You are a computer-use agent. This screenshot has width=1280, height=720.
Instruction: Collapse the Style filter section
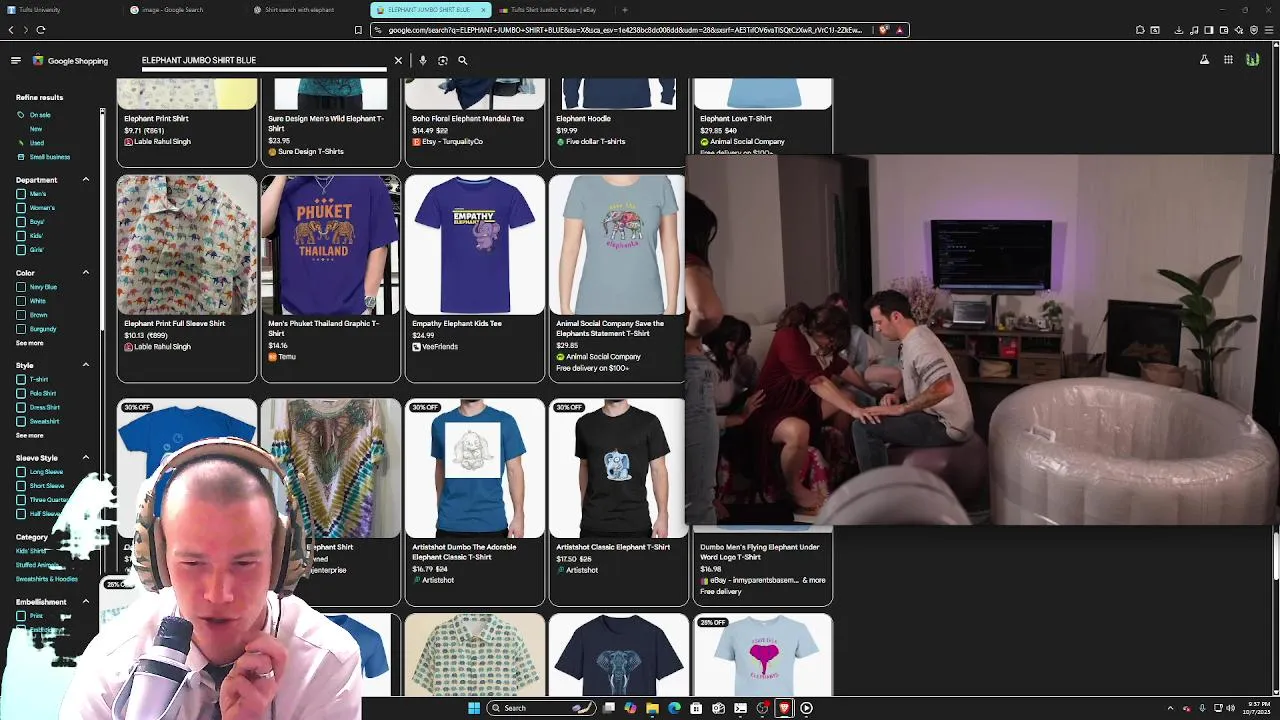point(85,365)
